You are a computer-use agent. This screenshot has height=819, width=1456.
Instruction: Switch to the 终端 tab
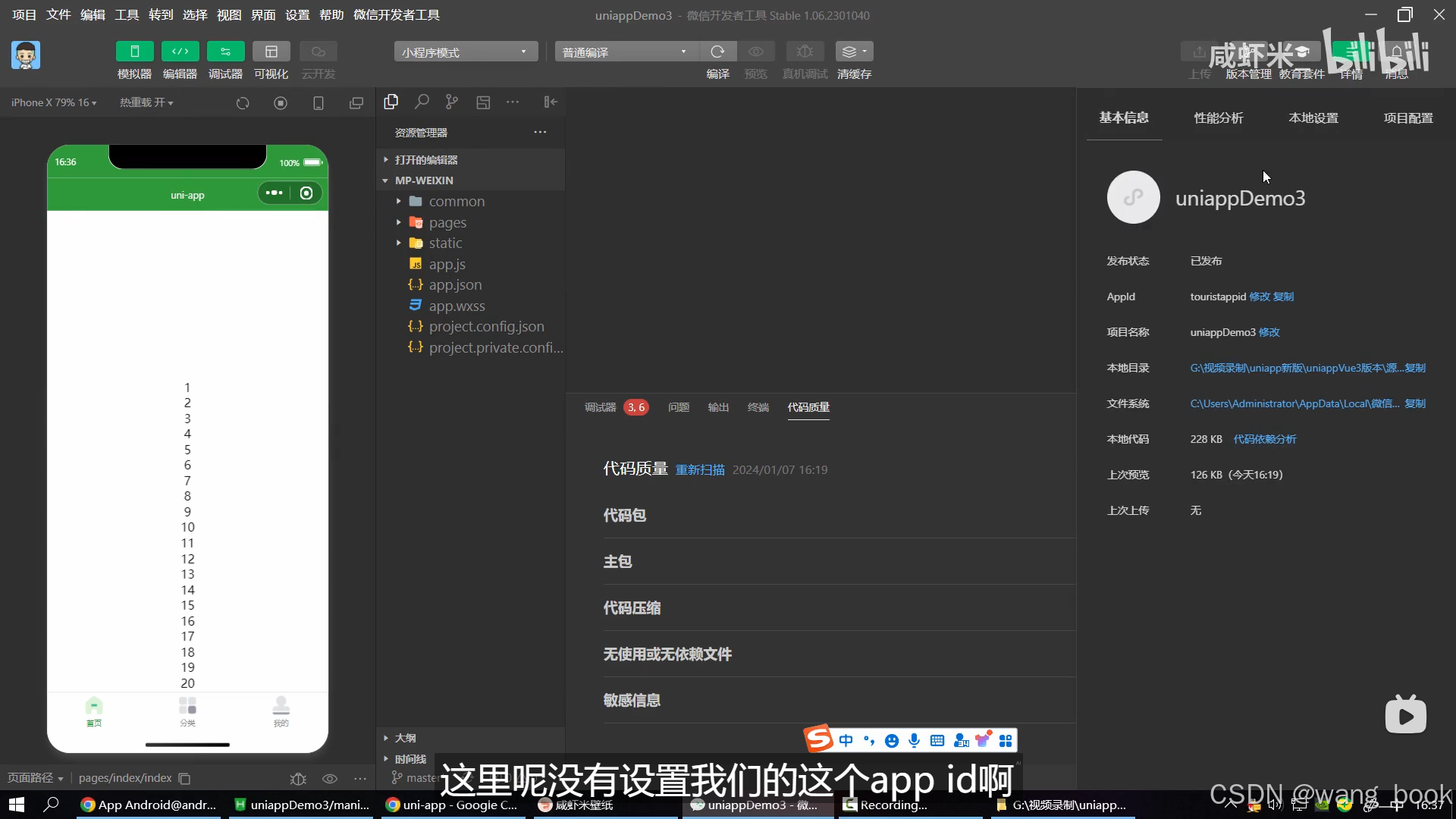pyautogui.click(x=758, y=407)
